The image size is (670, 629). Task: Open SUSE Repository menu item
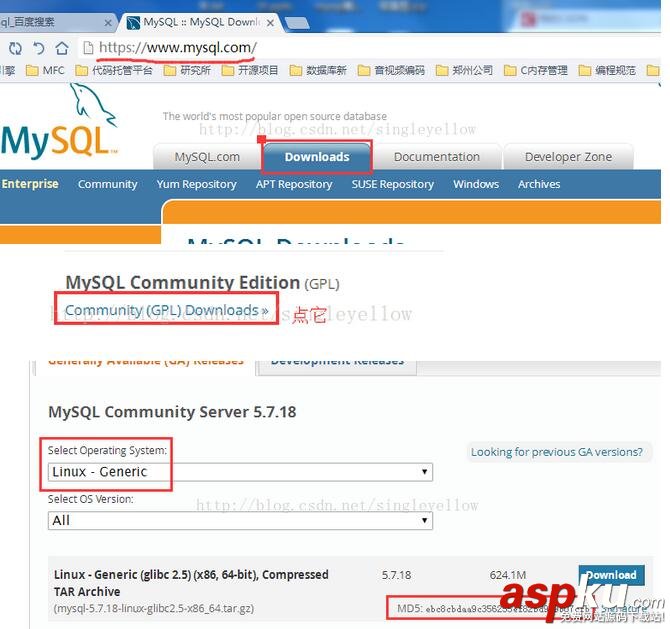[393, 184]
